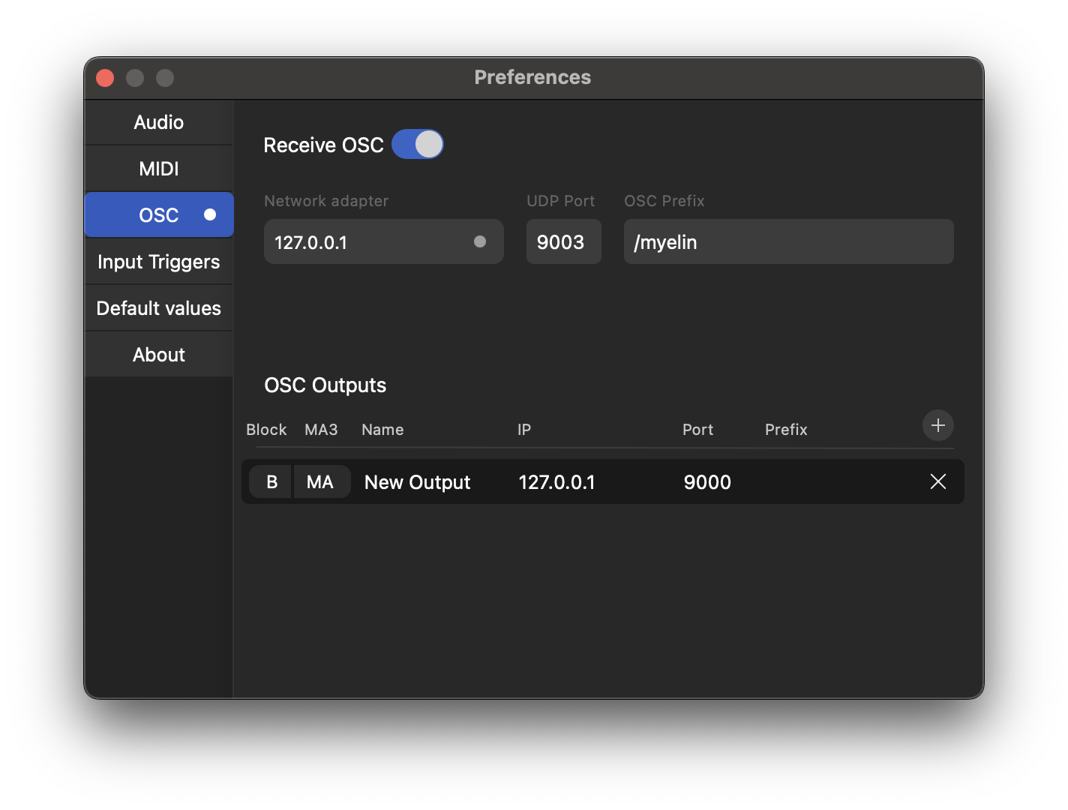Select the OSC tab
Image resolution: width=1068 pixels, height=810 pixels.
[159, 215]
